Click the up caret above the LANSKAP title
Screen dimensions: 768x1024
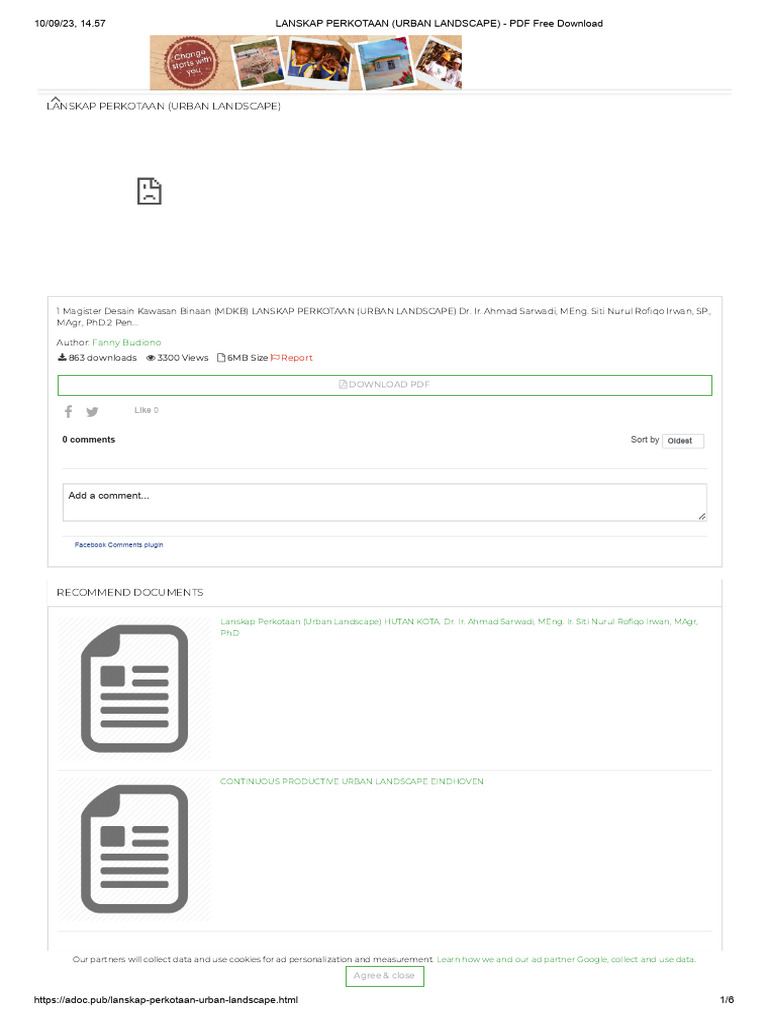55,100
